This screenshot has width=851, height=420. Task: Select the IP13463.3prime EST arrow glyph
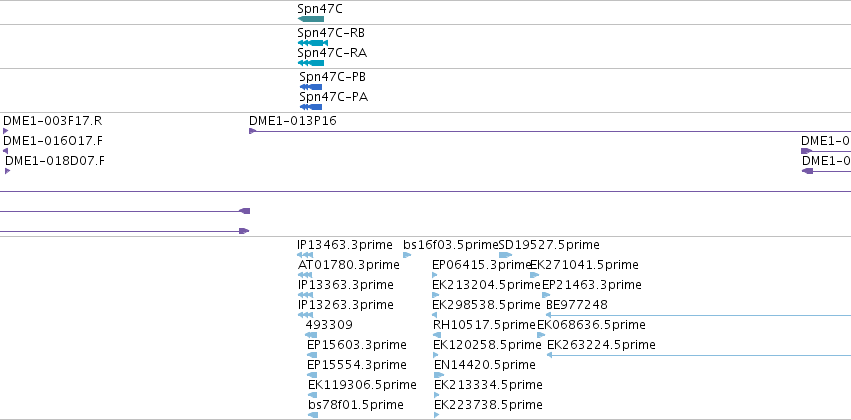pyautogui.click(x=305, y=255)
